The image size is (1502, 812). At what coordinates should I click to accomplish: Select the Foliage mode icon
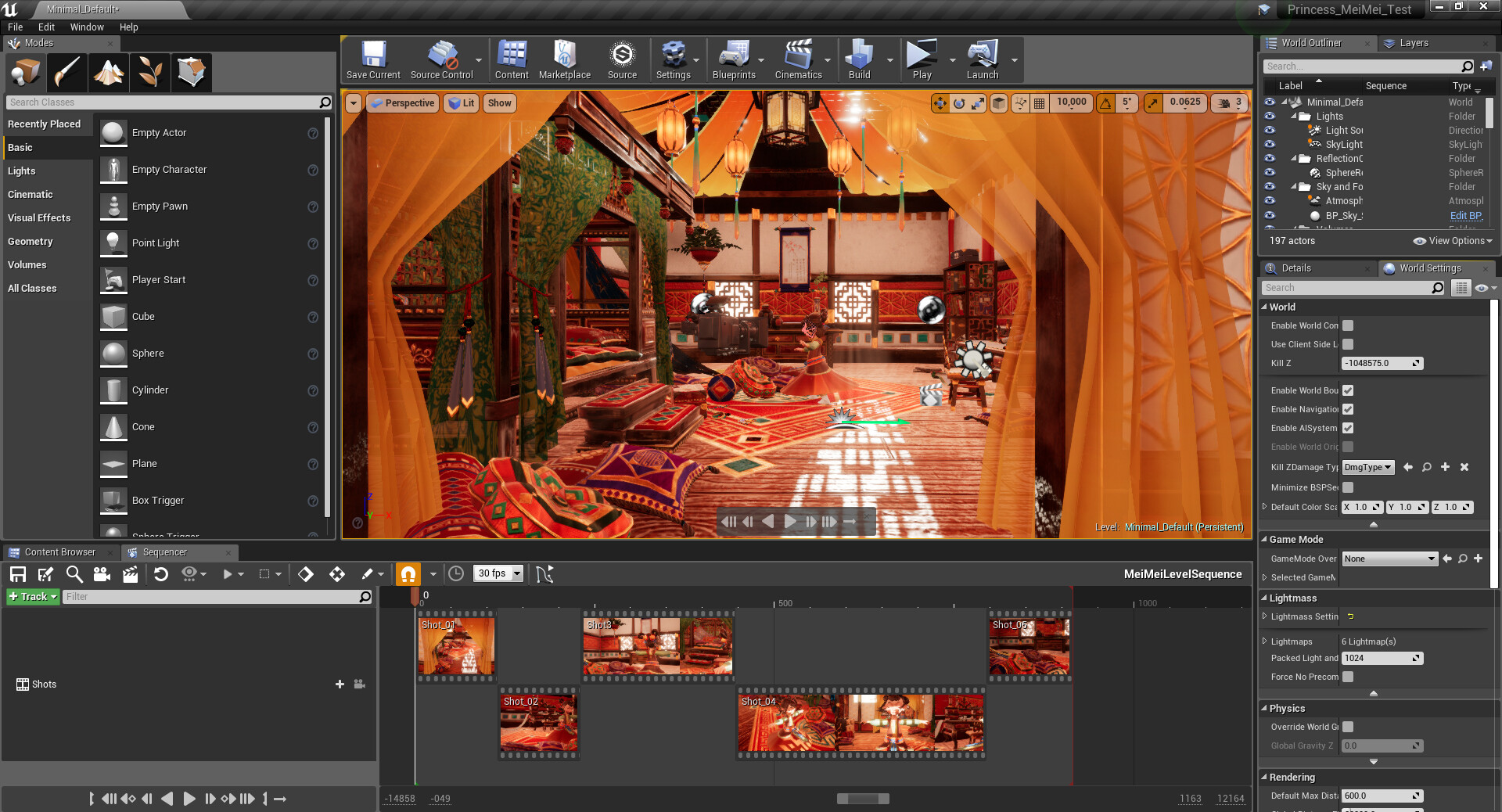[150, 72]
